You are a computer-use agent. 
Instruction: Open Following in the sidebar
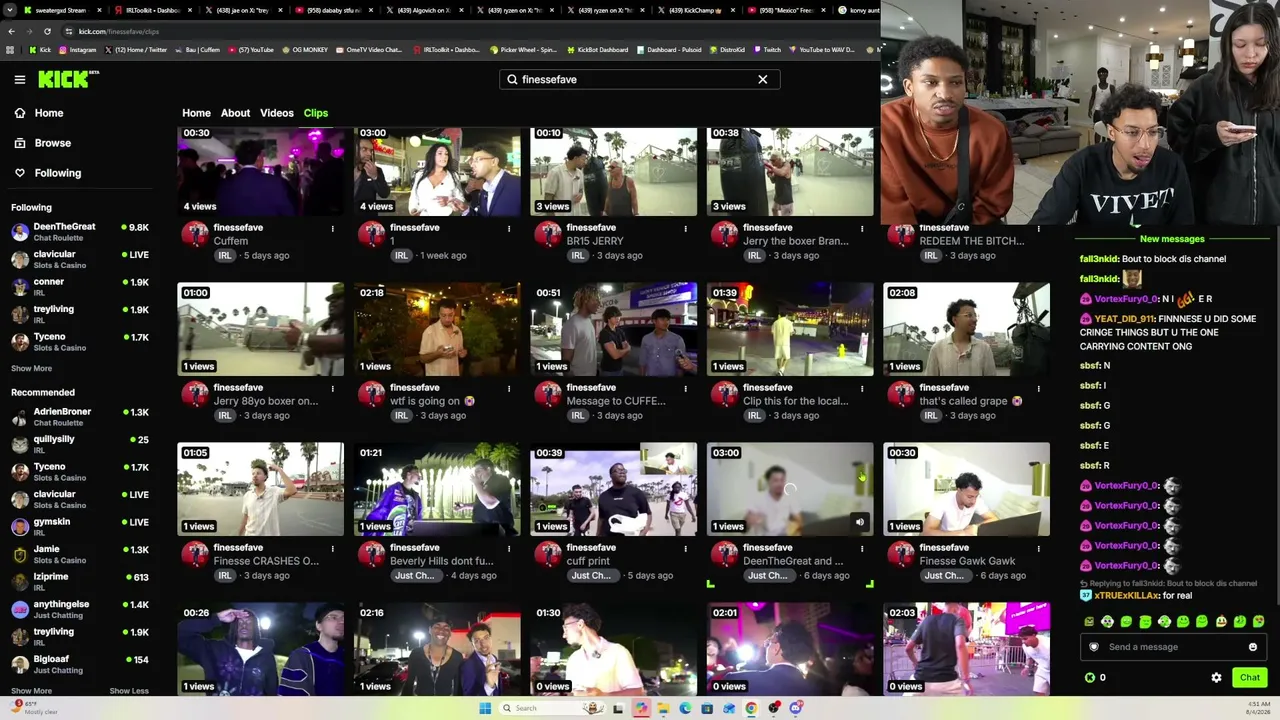point(58,173)
